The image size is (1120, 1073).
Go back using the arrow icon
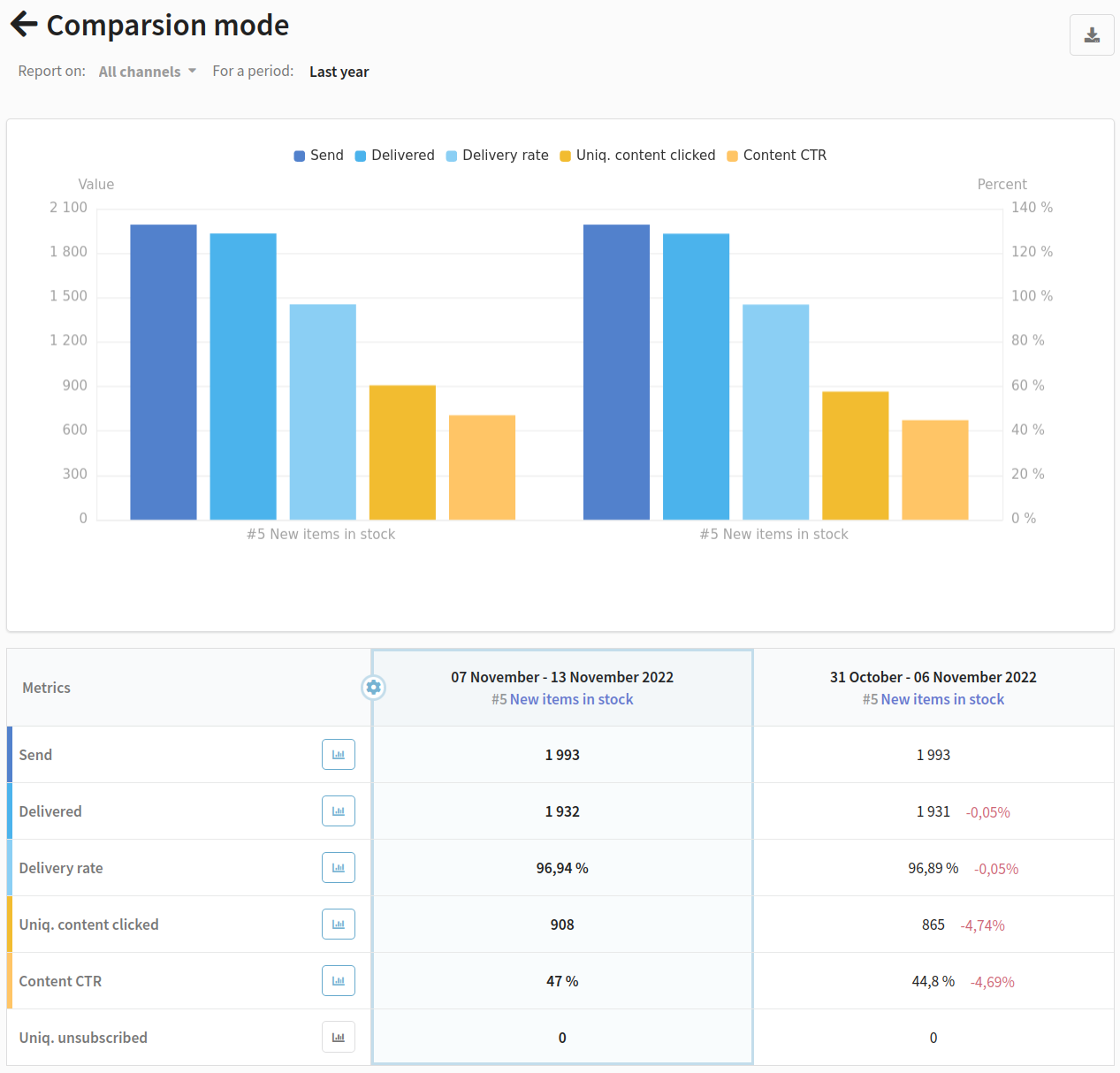coord(24,25)
